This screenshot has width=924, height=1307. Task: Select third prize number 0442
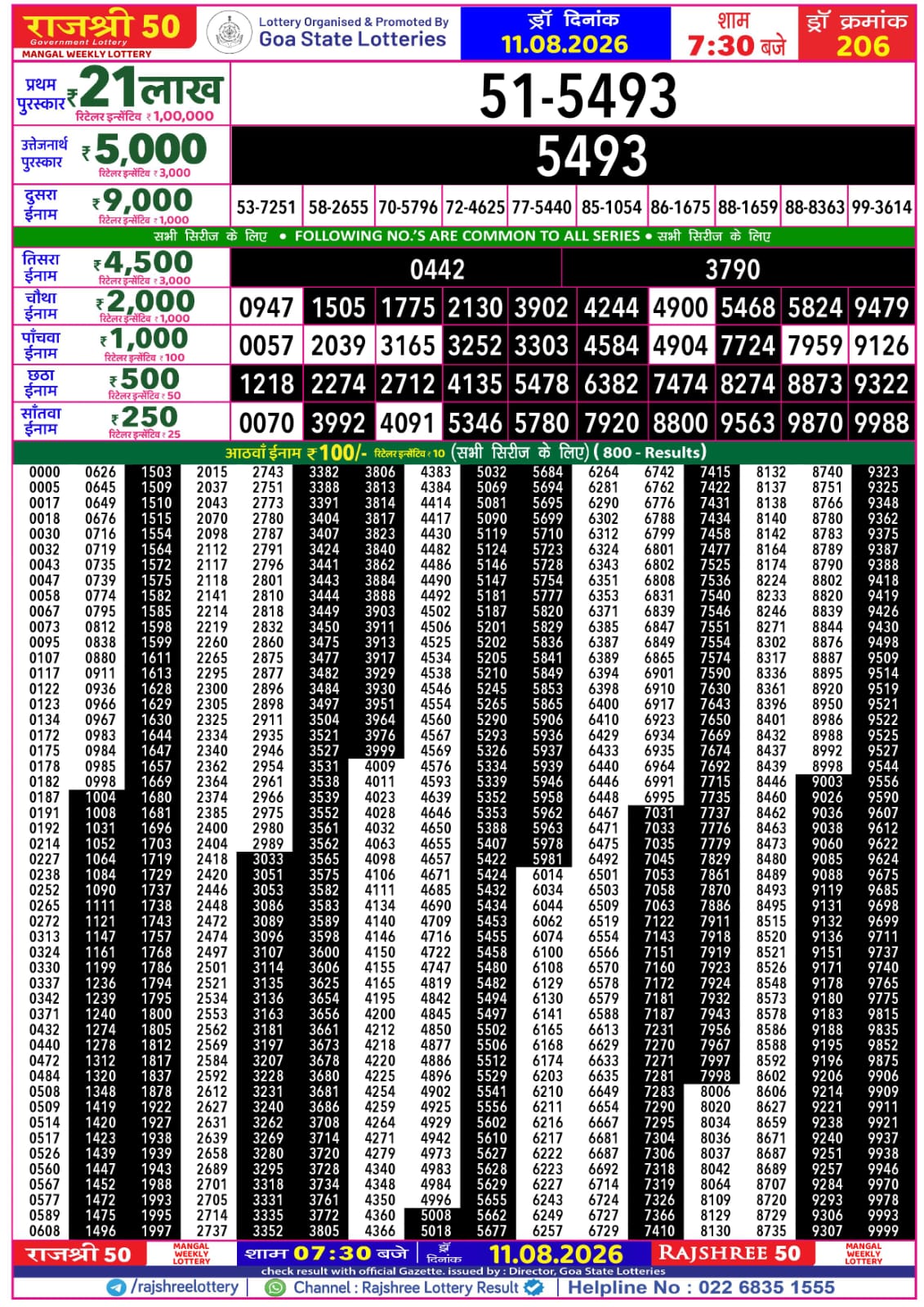click(437, 269)
